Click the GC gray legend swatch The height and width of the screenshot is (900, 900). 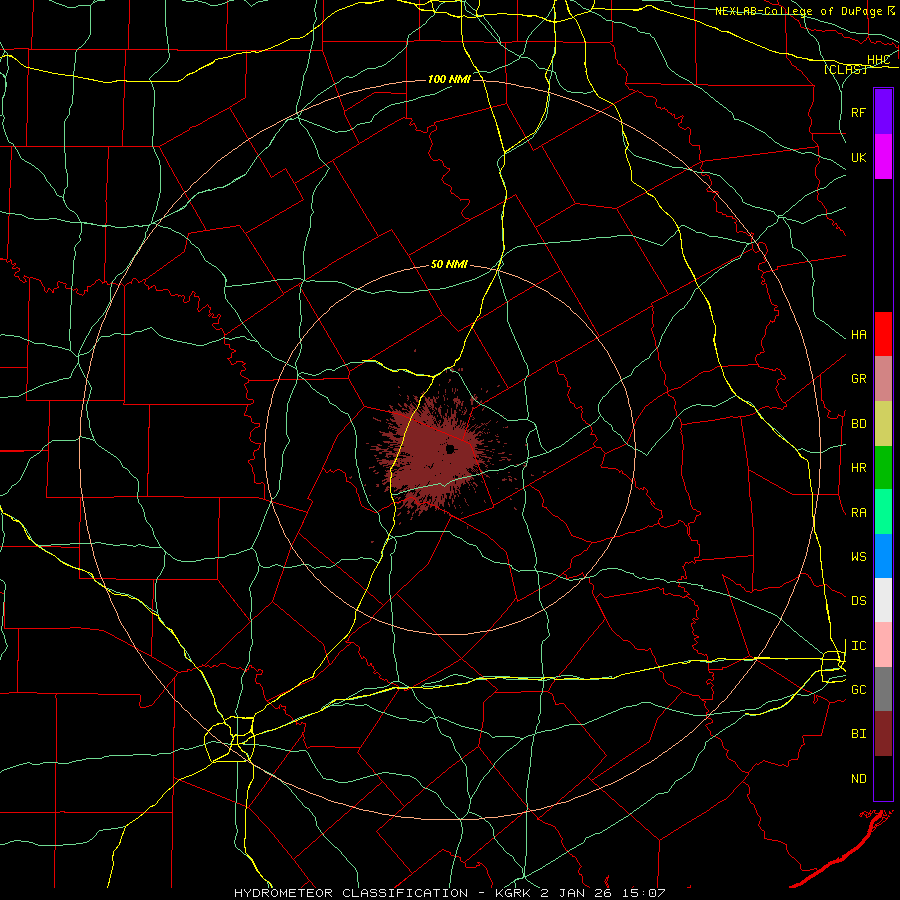883,689
